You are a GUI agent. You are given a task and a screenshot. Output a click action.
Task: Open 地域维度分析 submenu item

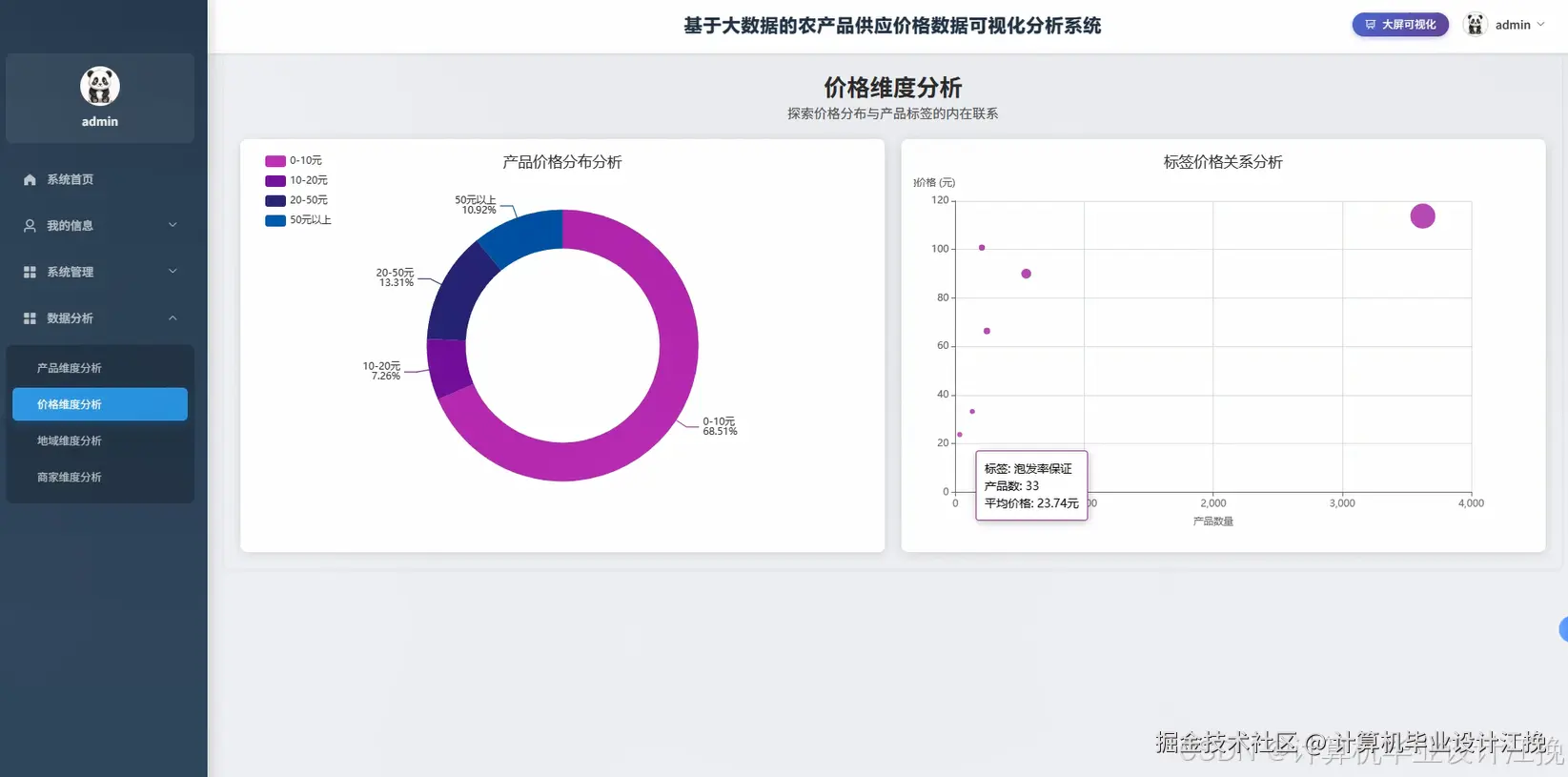100,440
